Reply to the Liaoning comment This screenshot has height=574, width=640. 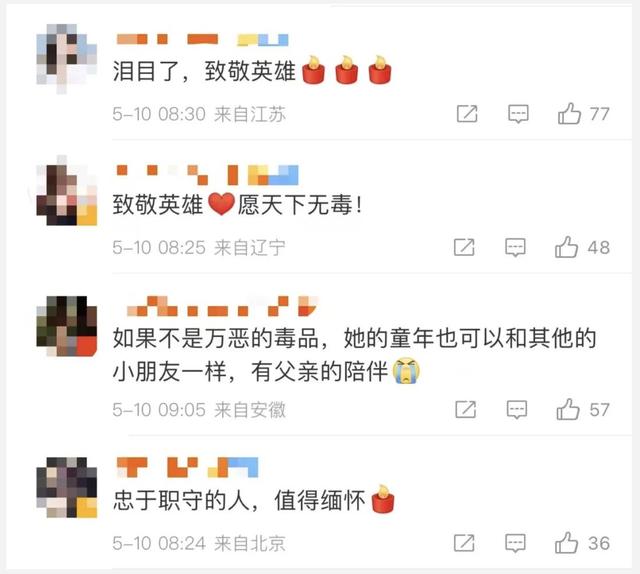tap(515, 247)
